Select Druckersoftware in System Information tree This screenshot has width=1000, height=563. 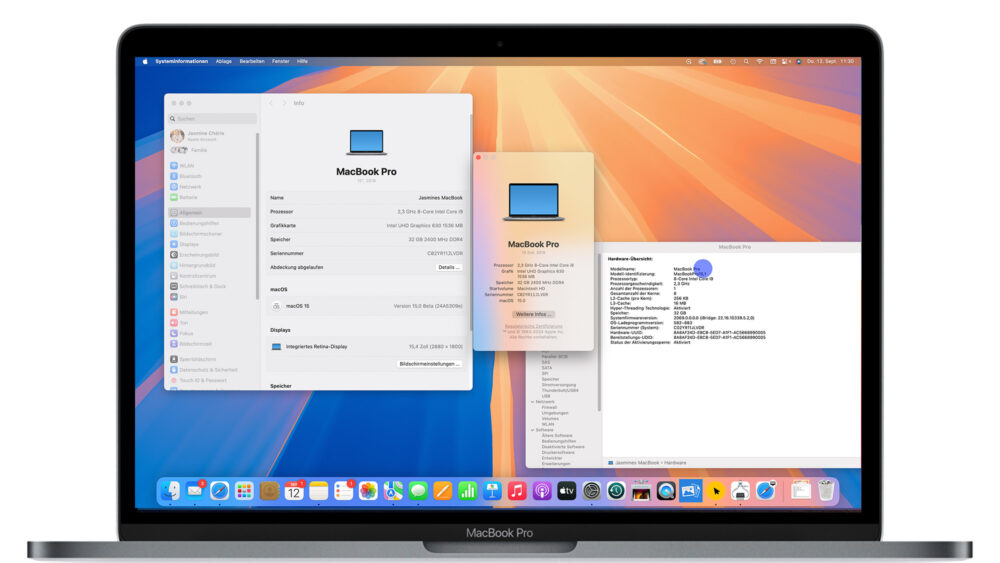coord(558,452)
